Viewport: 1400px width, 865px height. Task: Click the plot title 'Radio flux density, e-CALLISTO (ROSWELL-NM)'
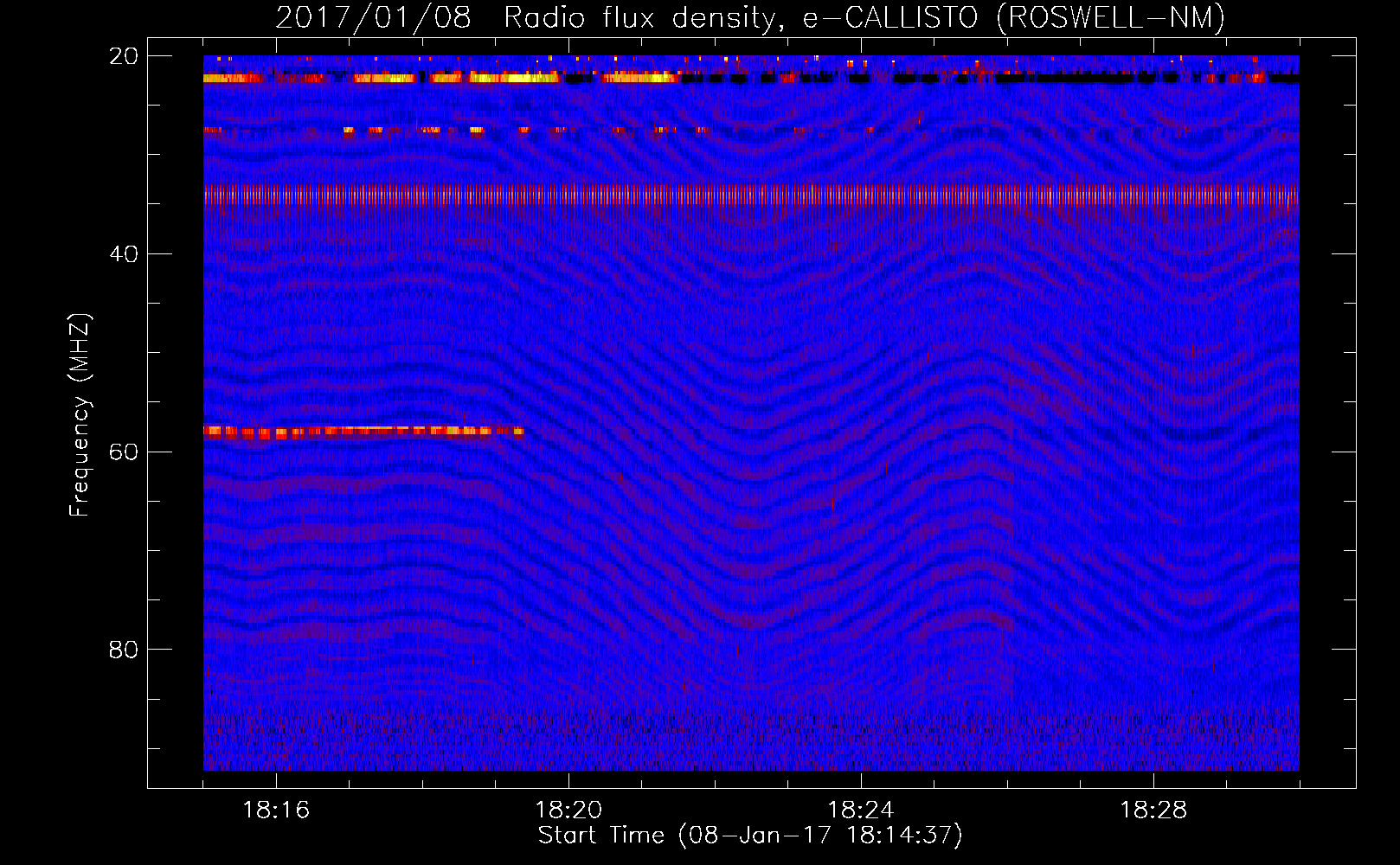[864, 18]
